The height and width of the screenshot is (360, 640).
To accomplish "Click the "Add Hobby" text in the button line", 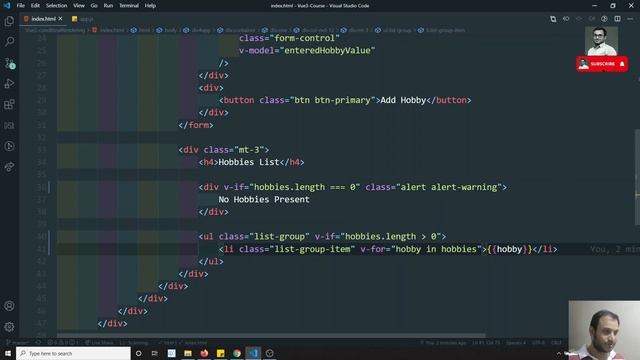I will click(403, 100).
